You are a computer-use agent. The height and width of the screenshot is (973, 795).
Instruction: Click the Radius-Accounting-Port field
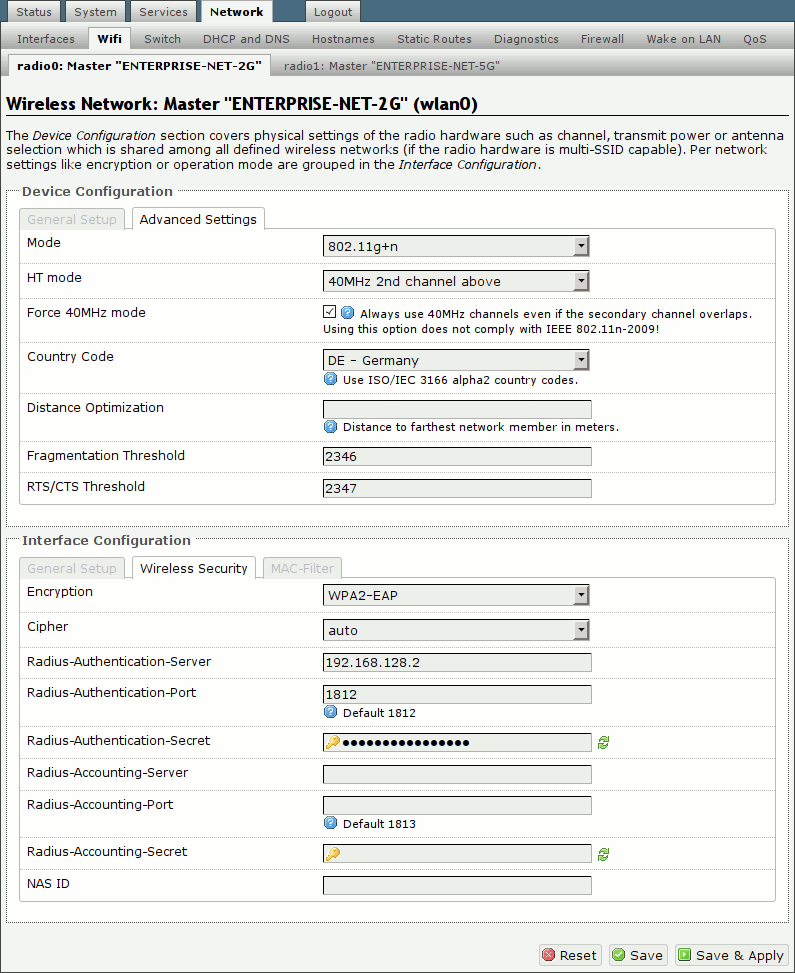tap(457, 805)
